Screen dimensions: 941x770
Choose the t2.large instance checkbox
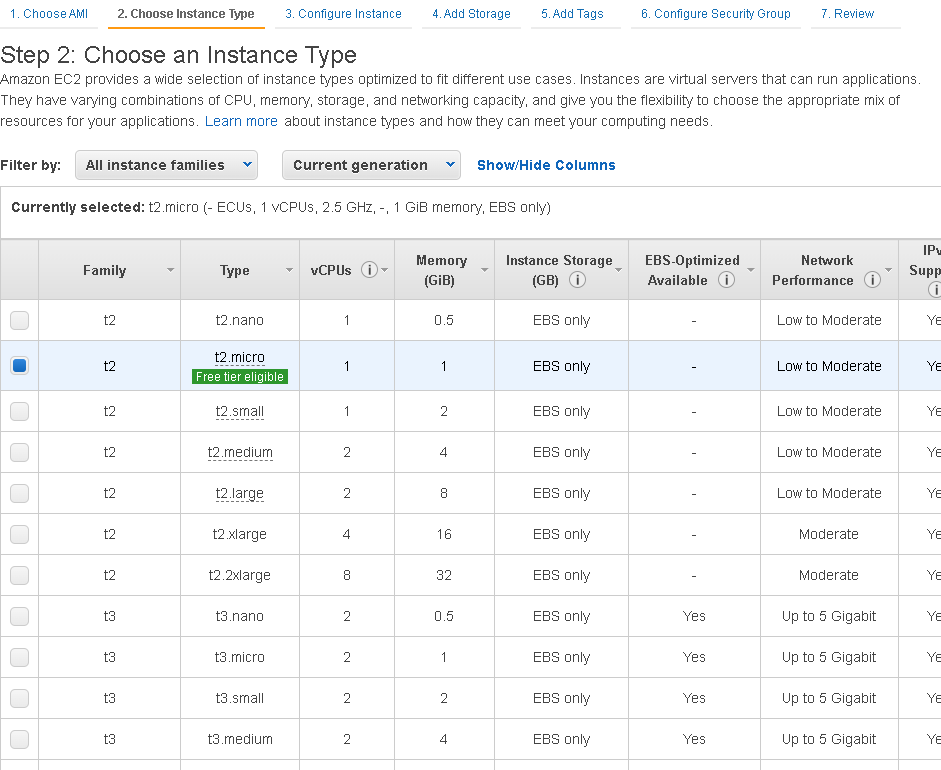click(19, 493)
